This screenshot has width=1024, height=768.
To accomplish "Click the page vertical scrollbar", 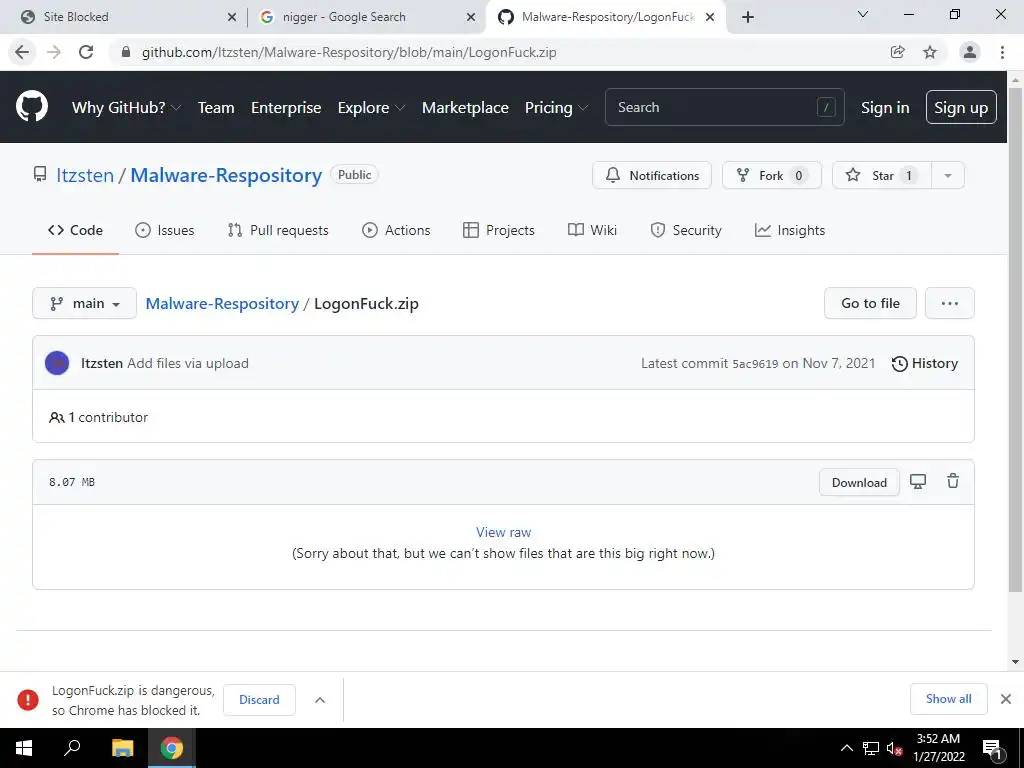I will tap(1015, 340).
